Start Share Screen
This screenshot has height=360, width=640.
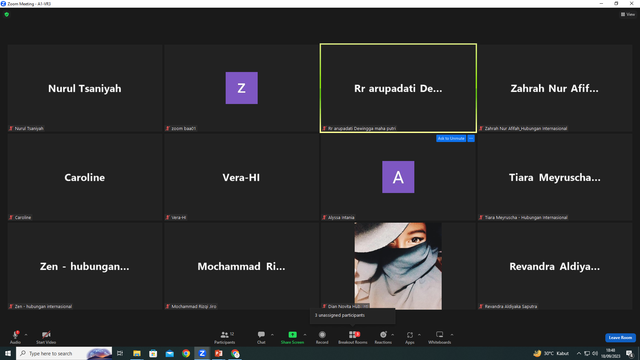pyautogui.click(x=292, y=337)
